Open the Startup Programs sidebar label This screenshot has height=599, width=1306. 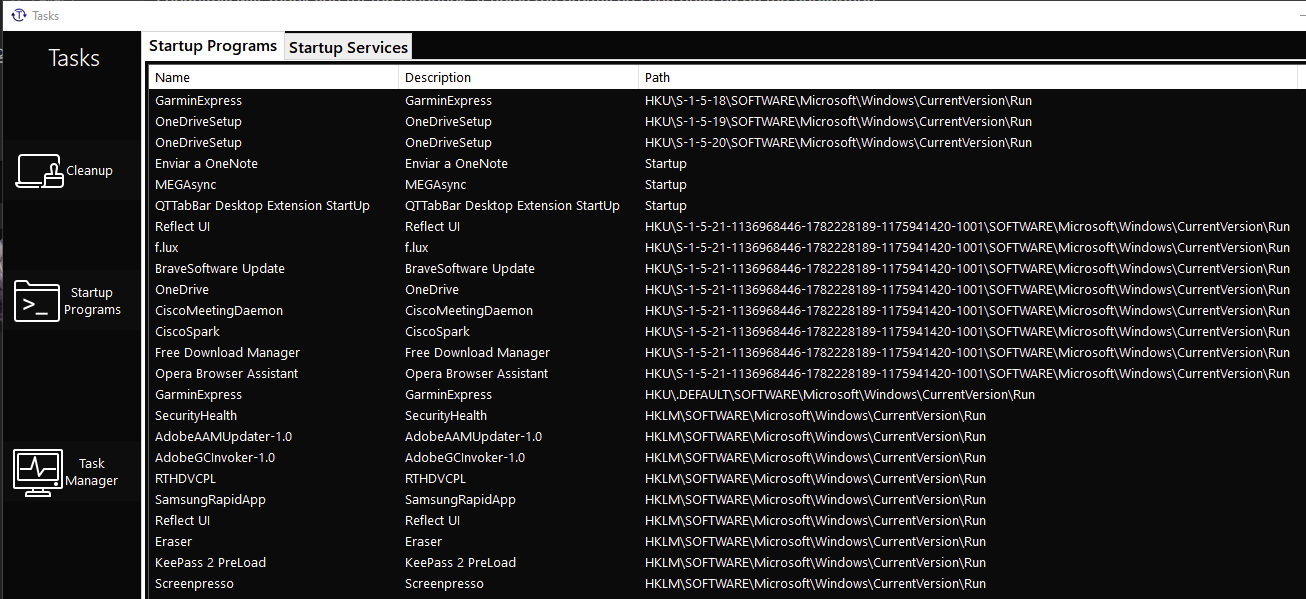tap(92, 301)
